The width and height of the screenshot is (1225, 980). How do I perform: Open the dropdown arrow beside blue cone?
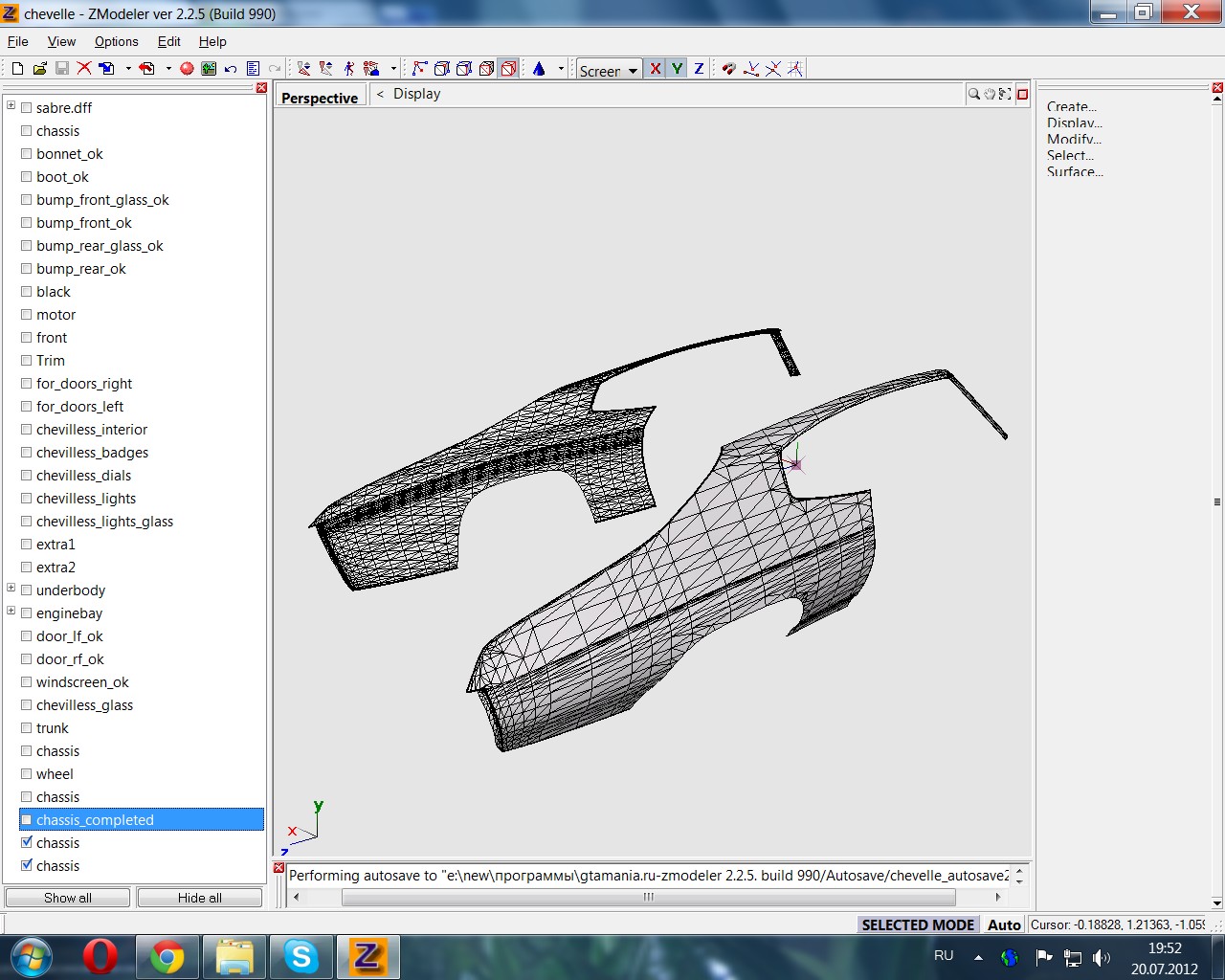[x=561, y=68]
